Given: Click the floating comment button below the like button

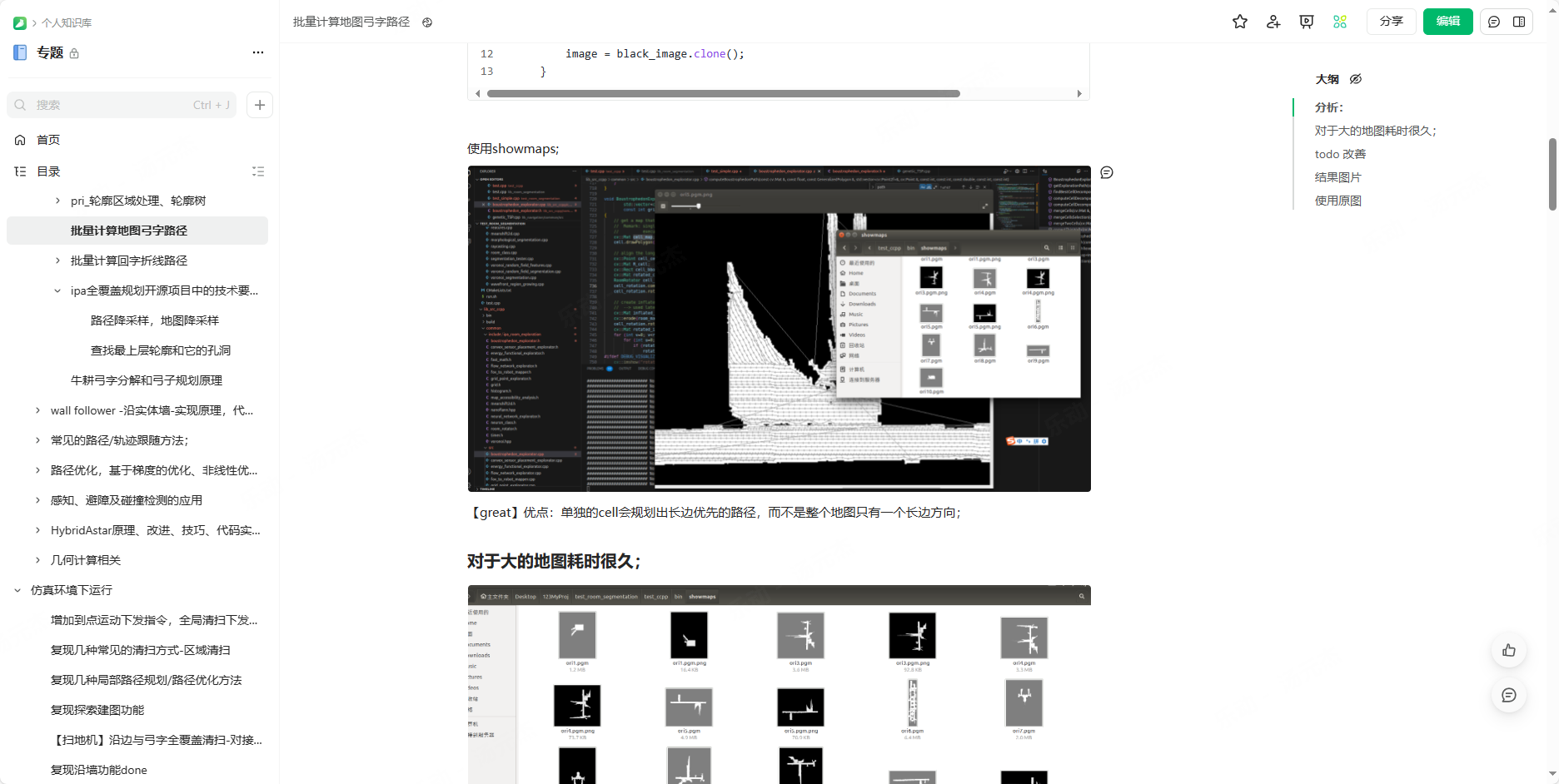Looking at the screenshot, I should point(1509,695).
